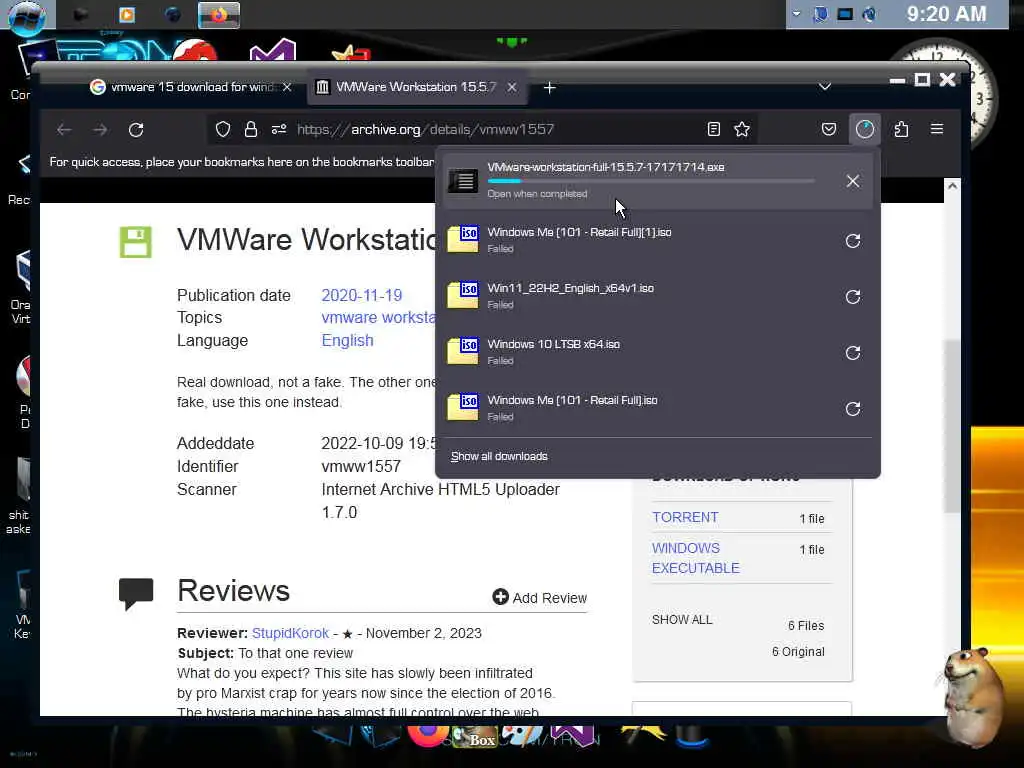Viewport: 1024px width, 768px height.
Task: Click SHOW ALL files link
Action: coord(682,620)
